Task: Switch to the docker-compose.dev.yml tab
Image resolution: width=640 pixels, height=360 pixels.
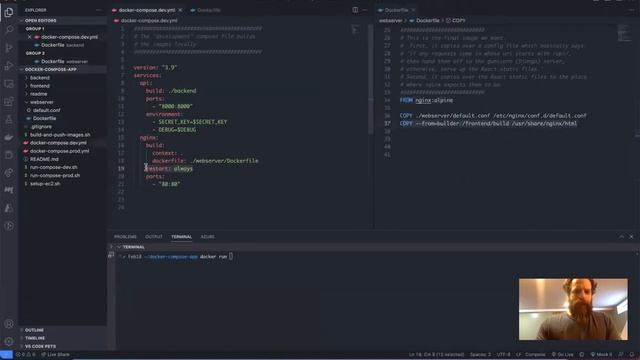Action: (x=147, y=10)
